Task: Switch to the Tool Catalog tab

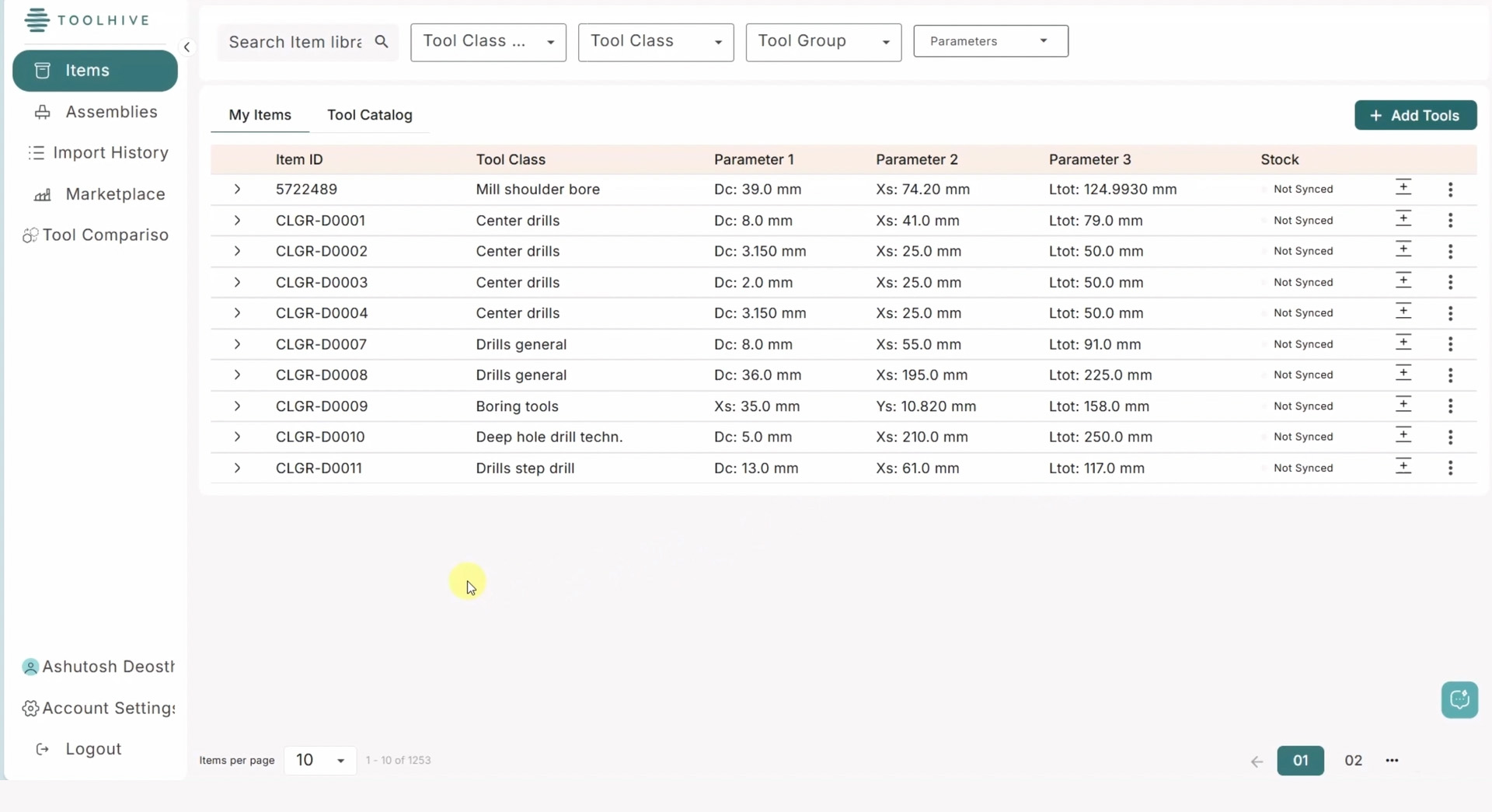Action: point(369,115)
